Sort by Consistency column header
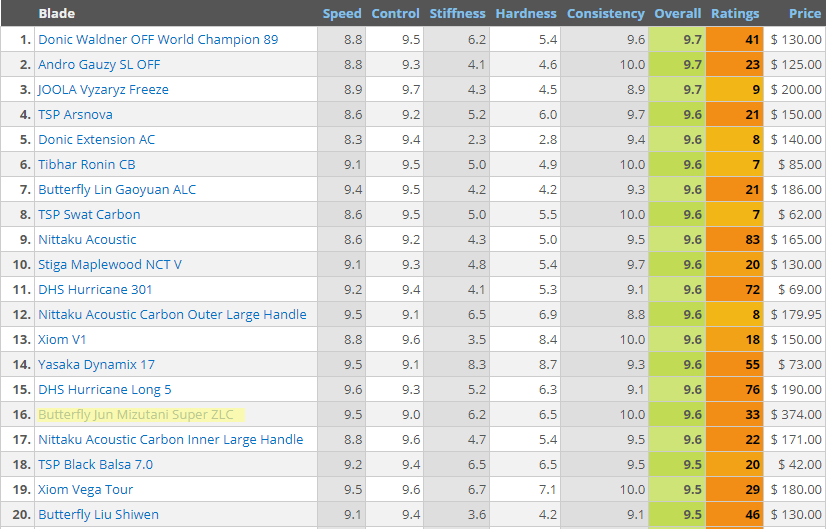826x529 pixels. click(x=605, y=14)
